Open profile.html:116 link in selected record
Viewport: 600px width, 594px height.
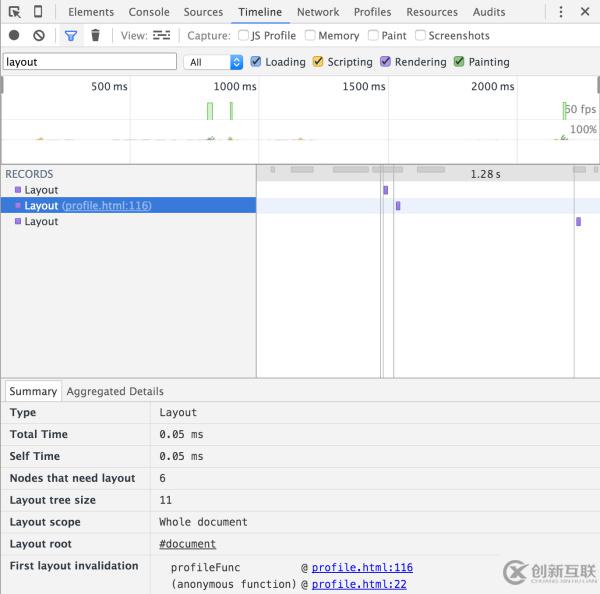click(x=107, y=206)
